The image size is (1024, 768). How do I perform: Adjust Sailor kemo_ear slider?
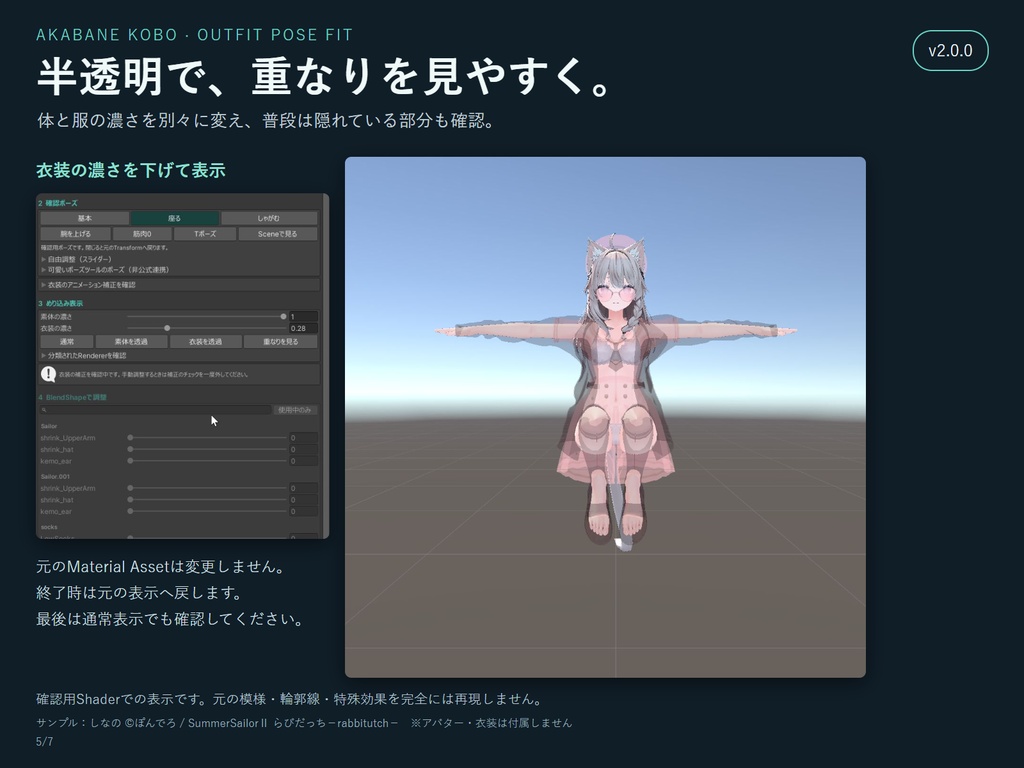pos(208,462)
